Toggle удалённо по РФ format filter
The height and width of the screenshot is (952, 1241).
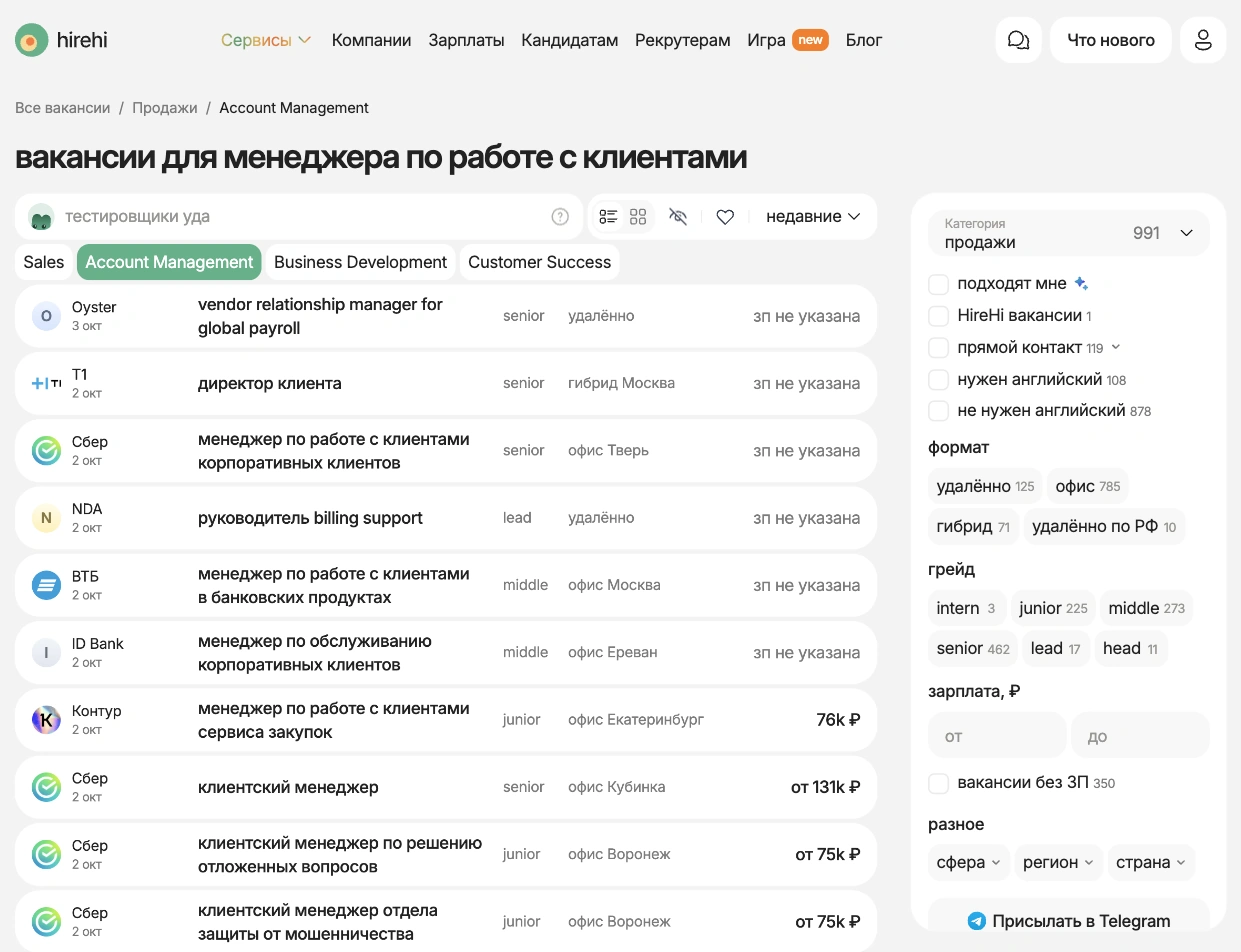coord(1104,526)
